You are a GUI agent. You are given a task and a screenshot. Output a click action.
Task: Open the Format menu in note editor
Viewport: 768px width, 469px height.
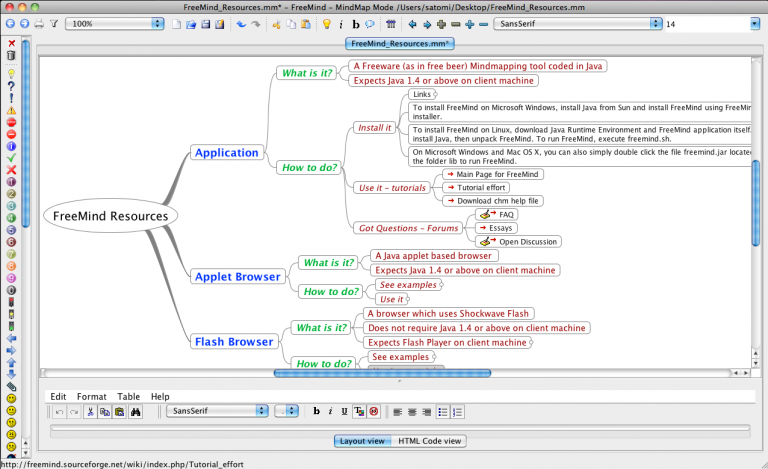click(91, 396)
